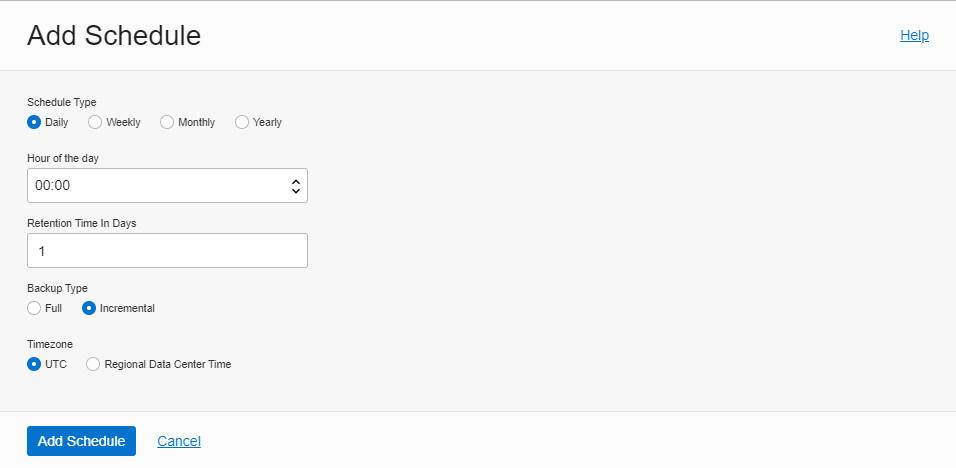The image size is (956, 468).
Task: Open the Help link
Action: click(914, 35)
